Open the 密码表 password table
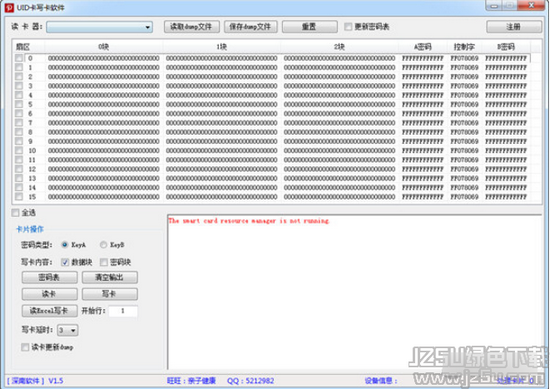The image size is (550, 389). [x=49, y=277]
